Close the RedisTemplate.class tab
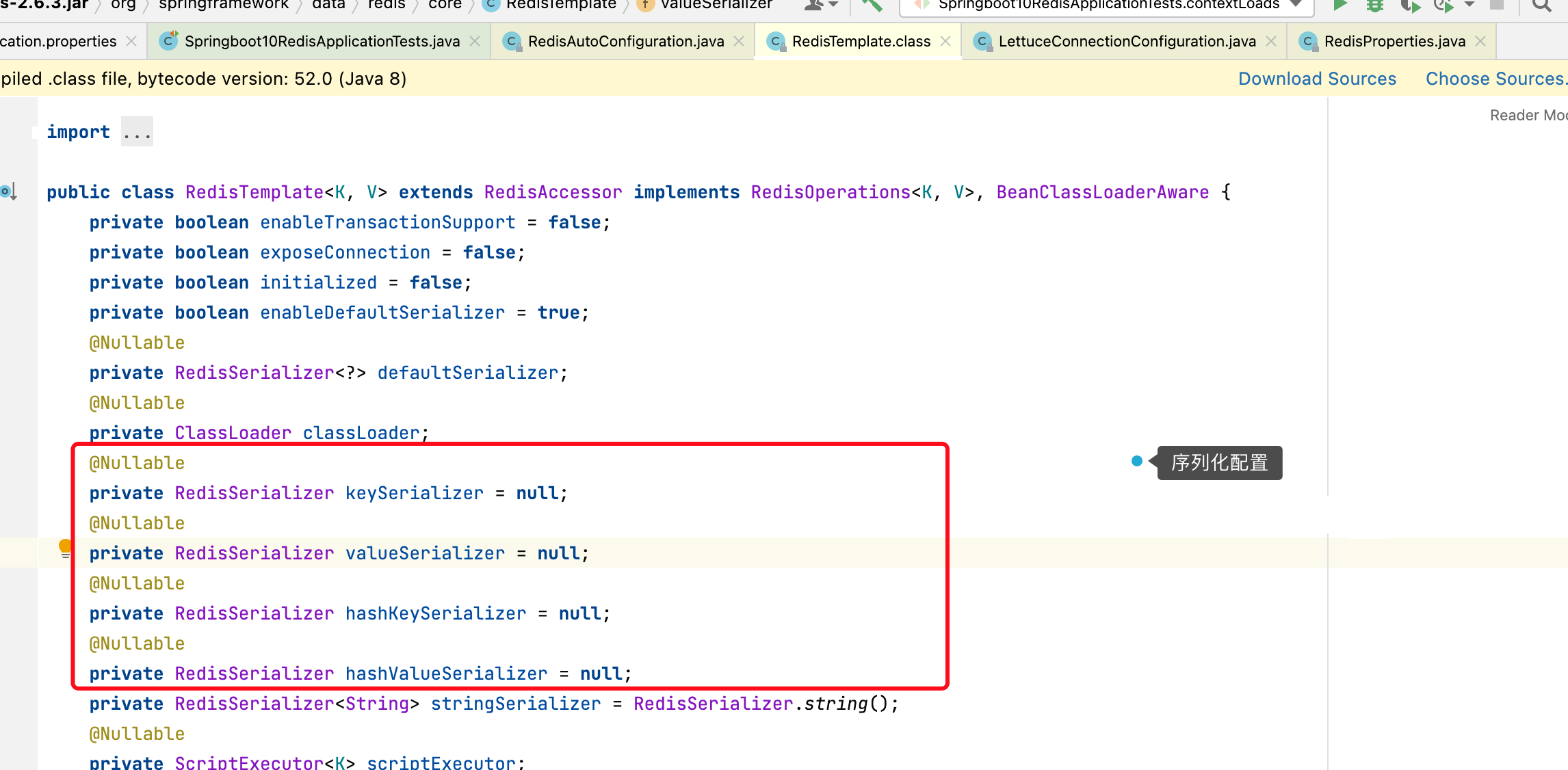Screen dimensions: 1568x770 pyautogui.click(x=945, y=42)
